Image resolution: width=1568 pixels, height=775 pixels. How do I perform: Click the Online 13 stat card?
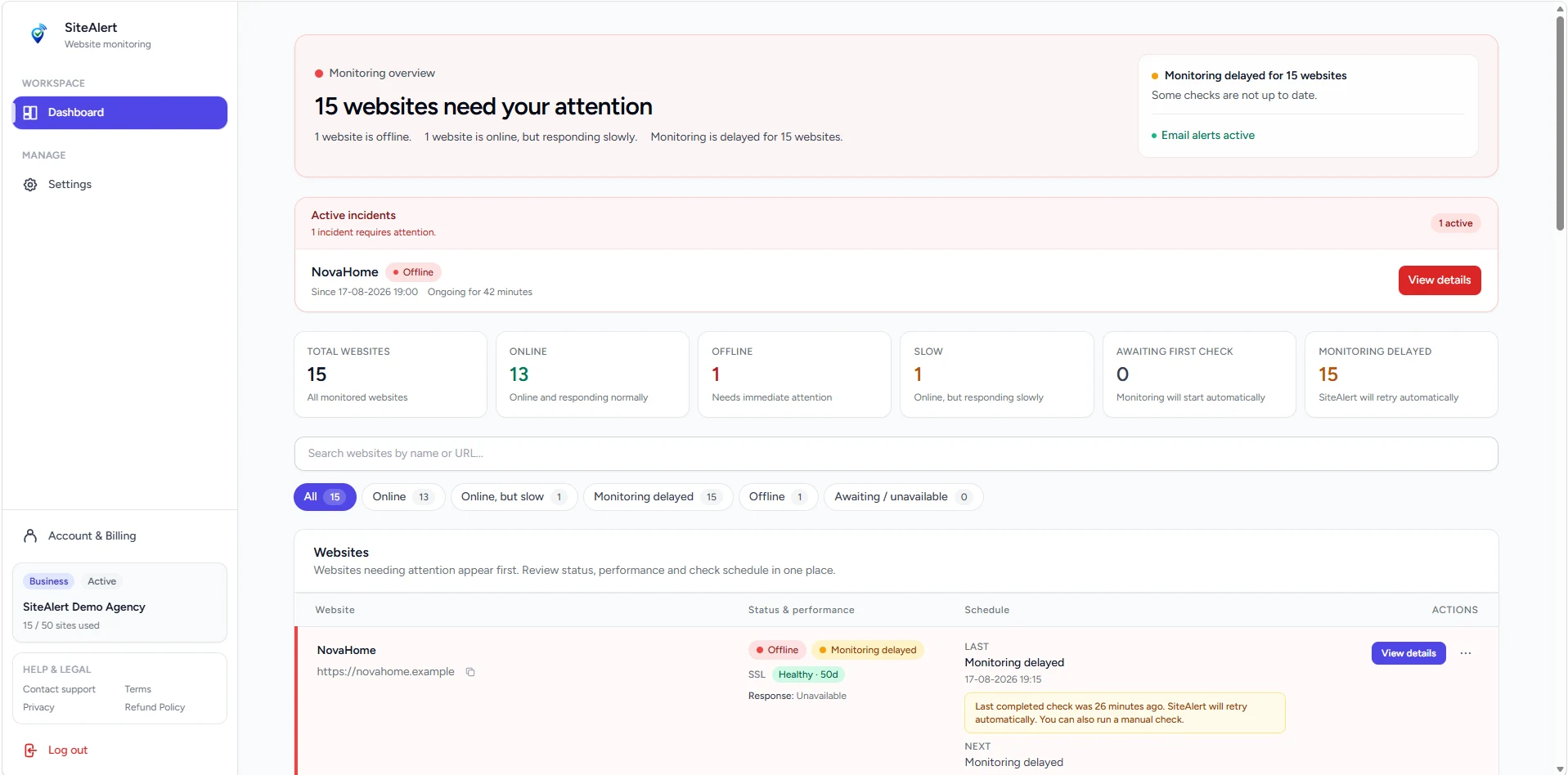tap(592, 374)
